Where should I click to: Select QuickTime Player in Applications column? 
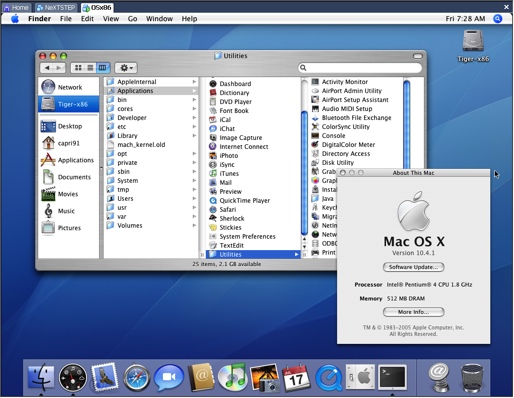click(x=244, y=200)
